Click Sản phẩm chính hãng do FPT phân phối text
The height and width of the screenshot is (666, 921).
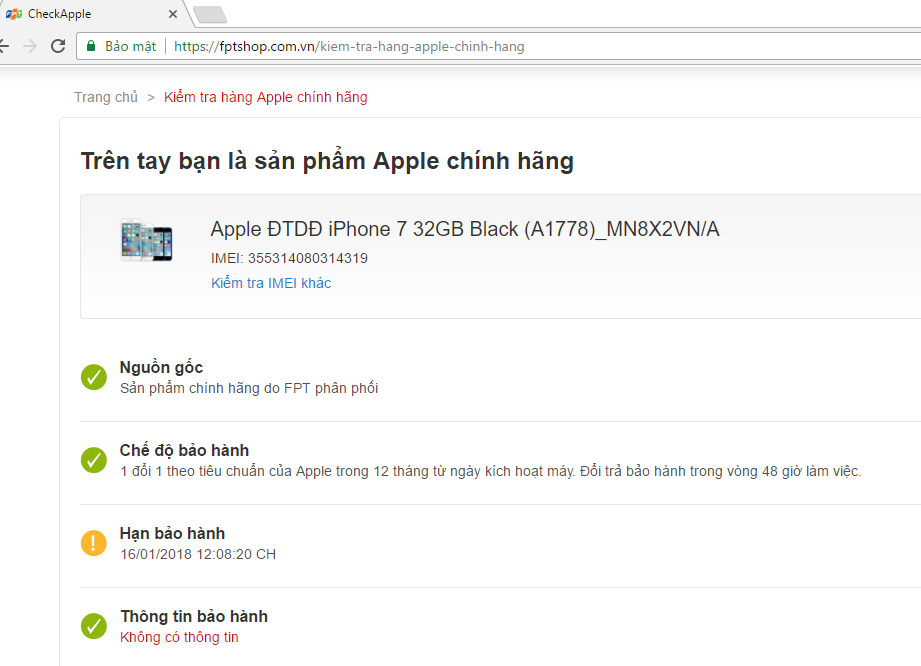[x=249, y=388]
